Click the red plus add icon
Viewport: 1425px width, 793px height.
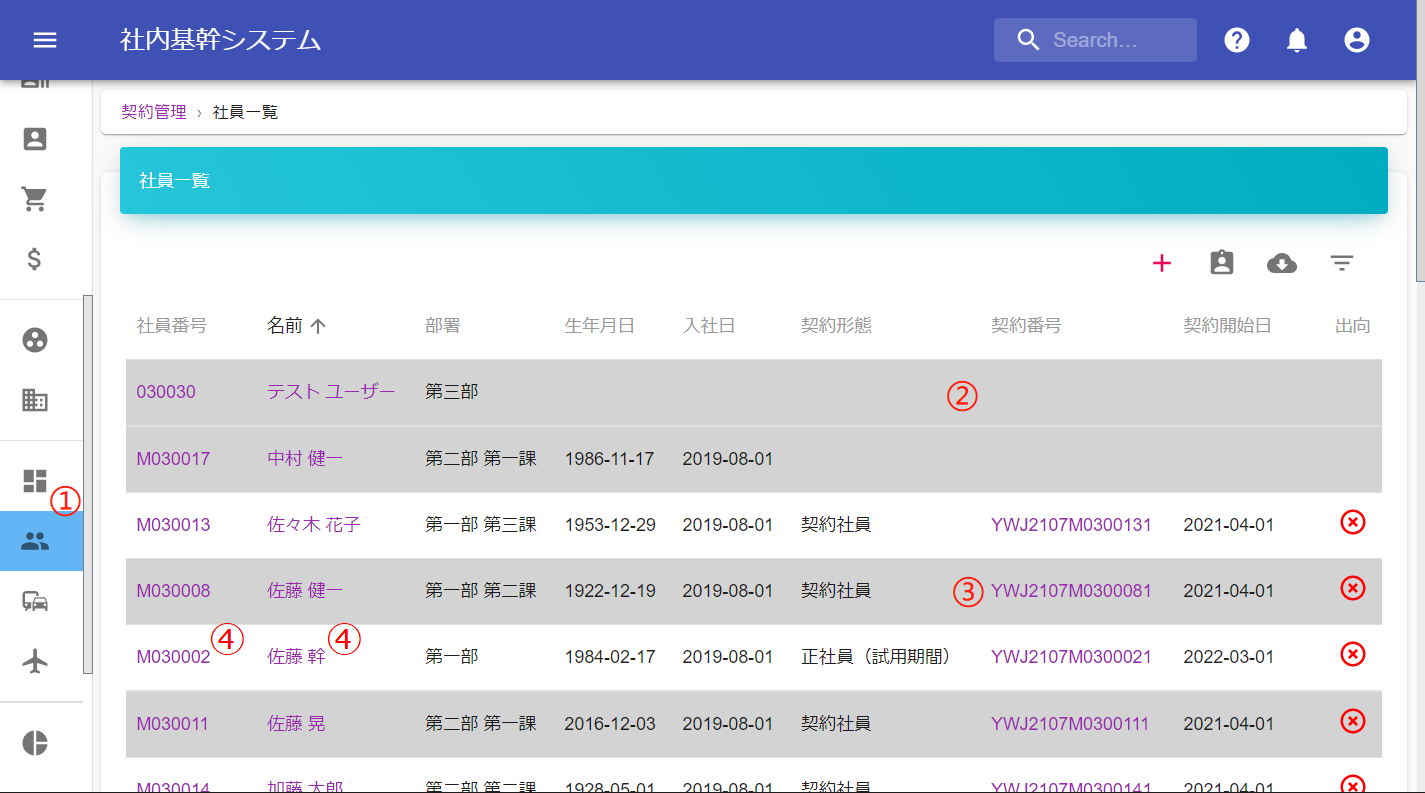(x=1161, y=263)
